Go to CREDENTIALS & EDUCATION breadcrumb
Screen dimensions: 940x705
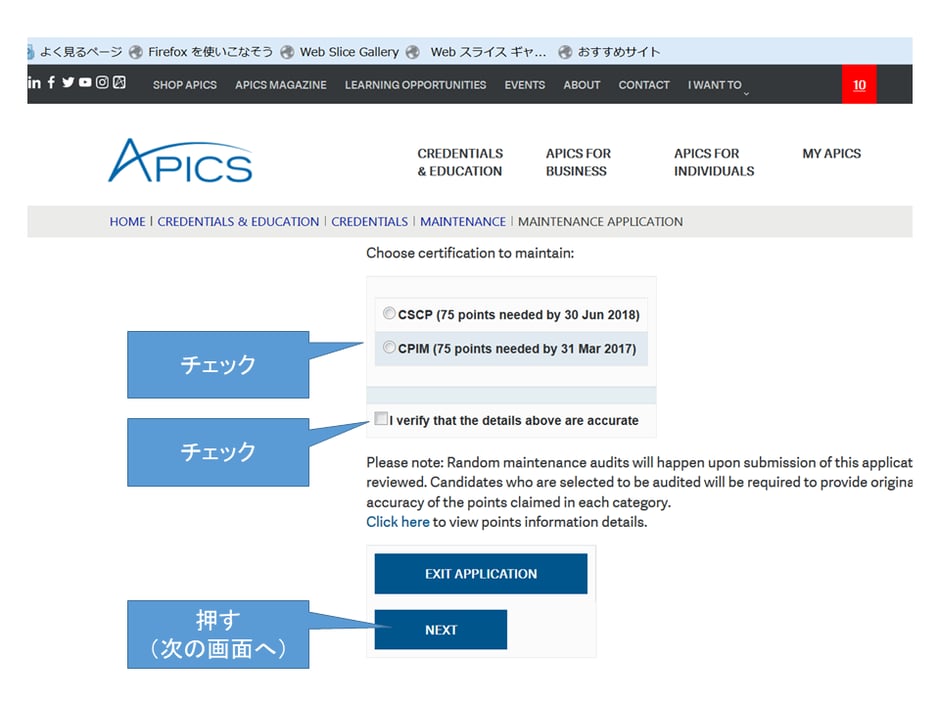pos(238,222)
